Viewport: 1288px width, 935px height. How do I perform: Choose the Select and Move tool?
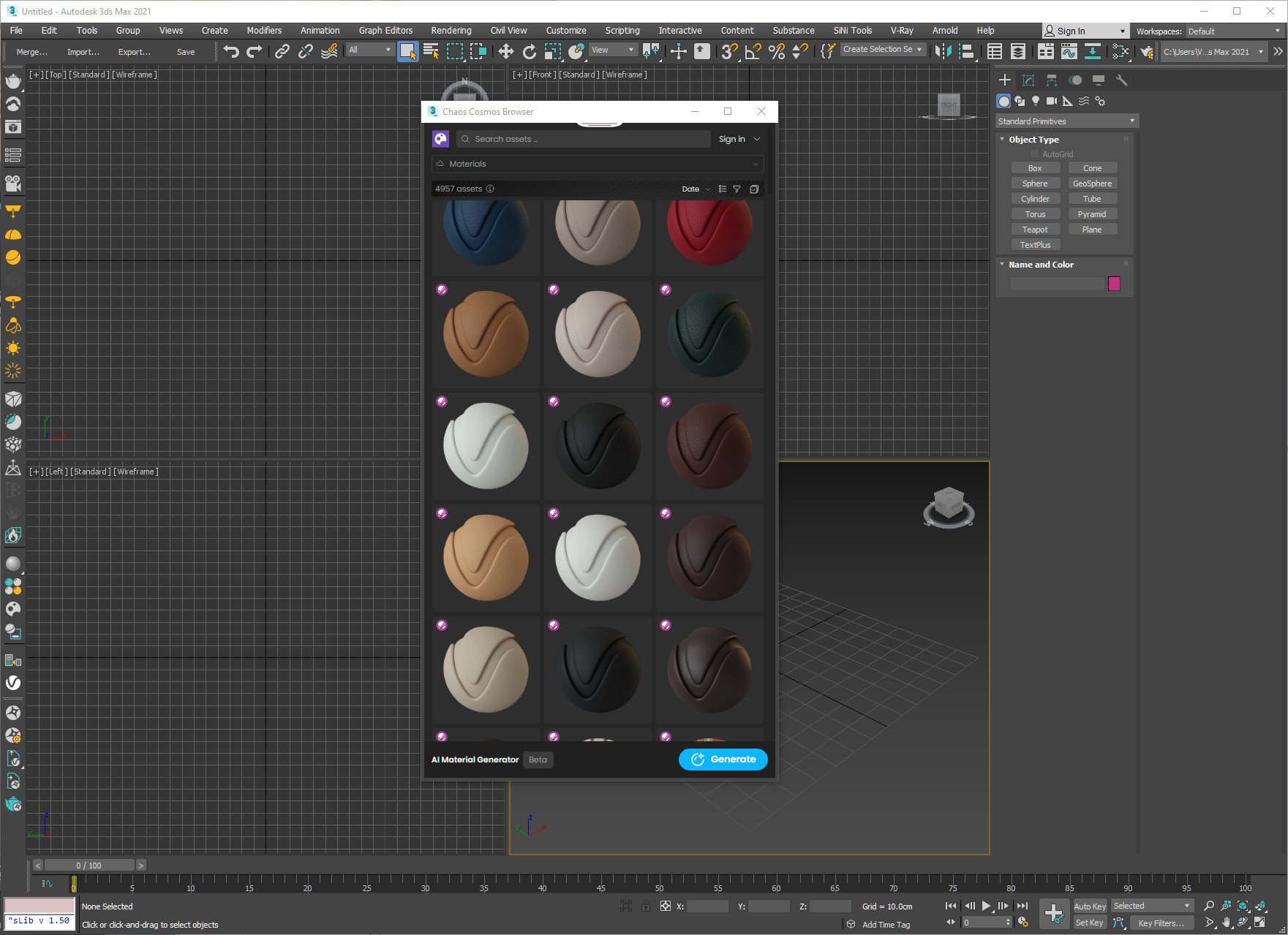click(x=505, y=51)
